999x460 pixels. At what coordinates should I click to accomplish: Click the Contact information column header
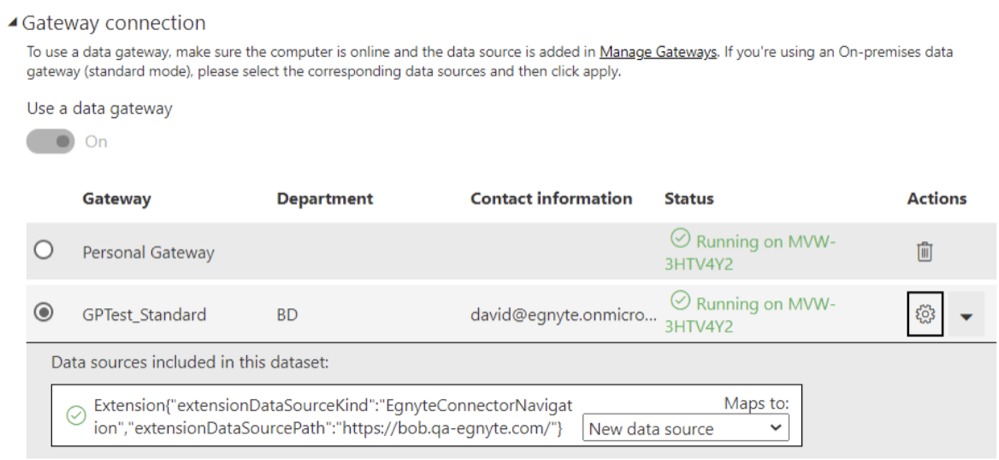pos(551,199)
